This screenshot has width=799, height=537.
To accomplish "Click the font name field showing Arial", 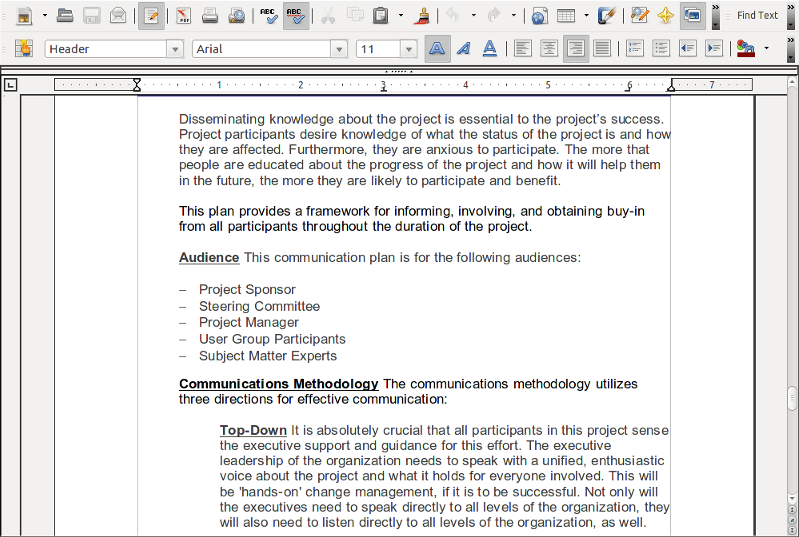I will 261,49.
